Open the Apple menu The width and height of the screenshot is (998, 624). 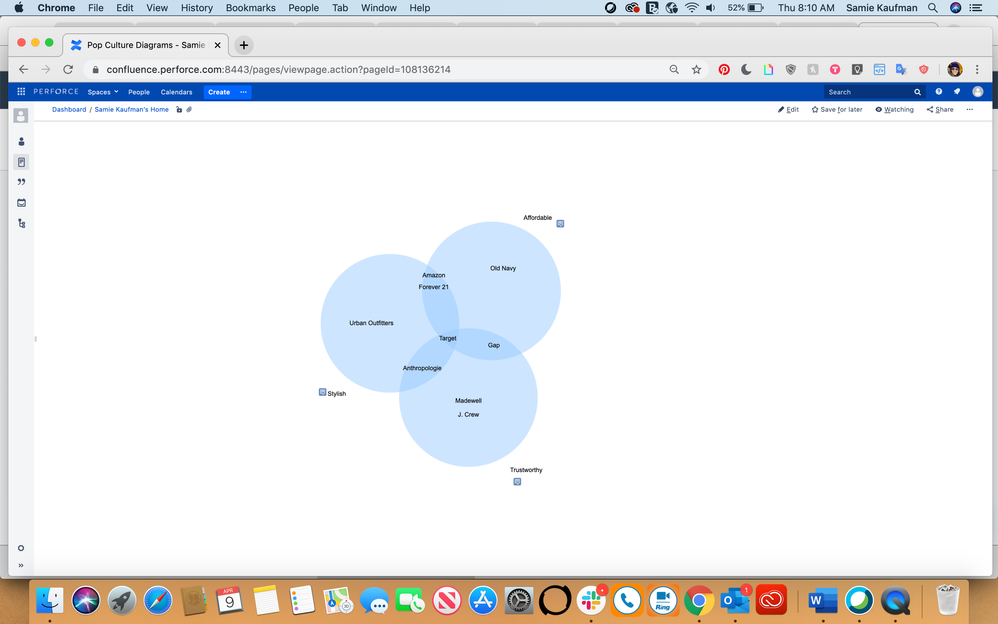tap(19, 8)
